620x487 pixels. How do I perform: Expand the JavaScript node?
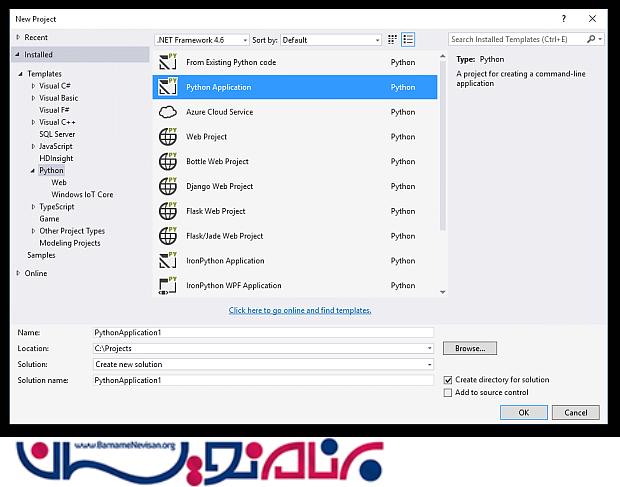tap(33, 146)
